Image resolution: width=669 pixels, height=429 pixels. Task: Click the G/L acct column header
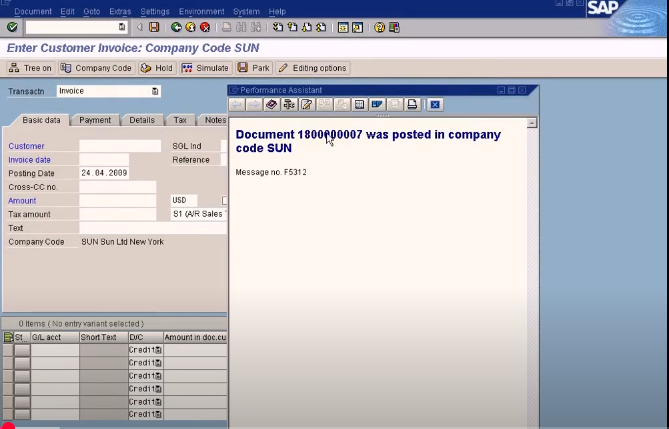click(x=55, y=337)
